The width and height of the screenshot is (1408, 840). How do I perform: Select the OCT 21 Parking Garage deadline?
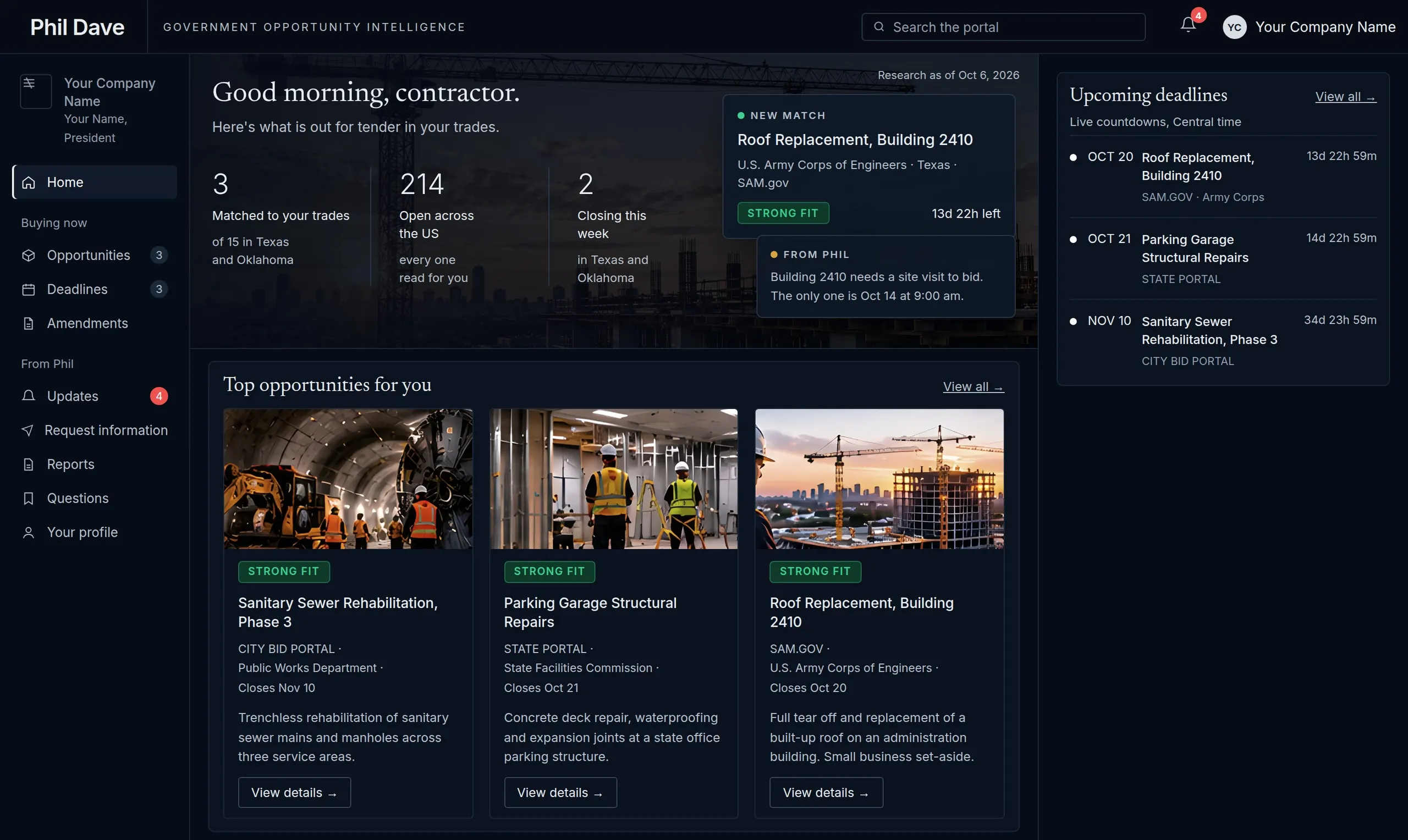click(1223, 259)
